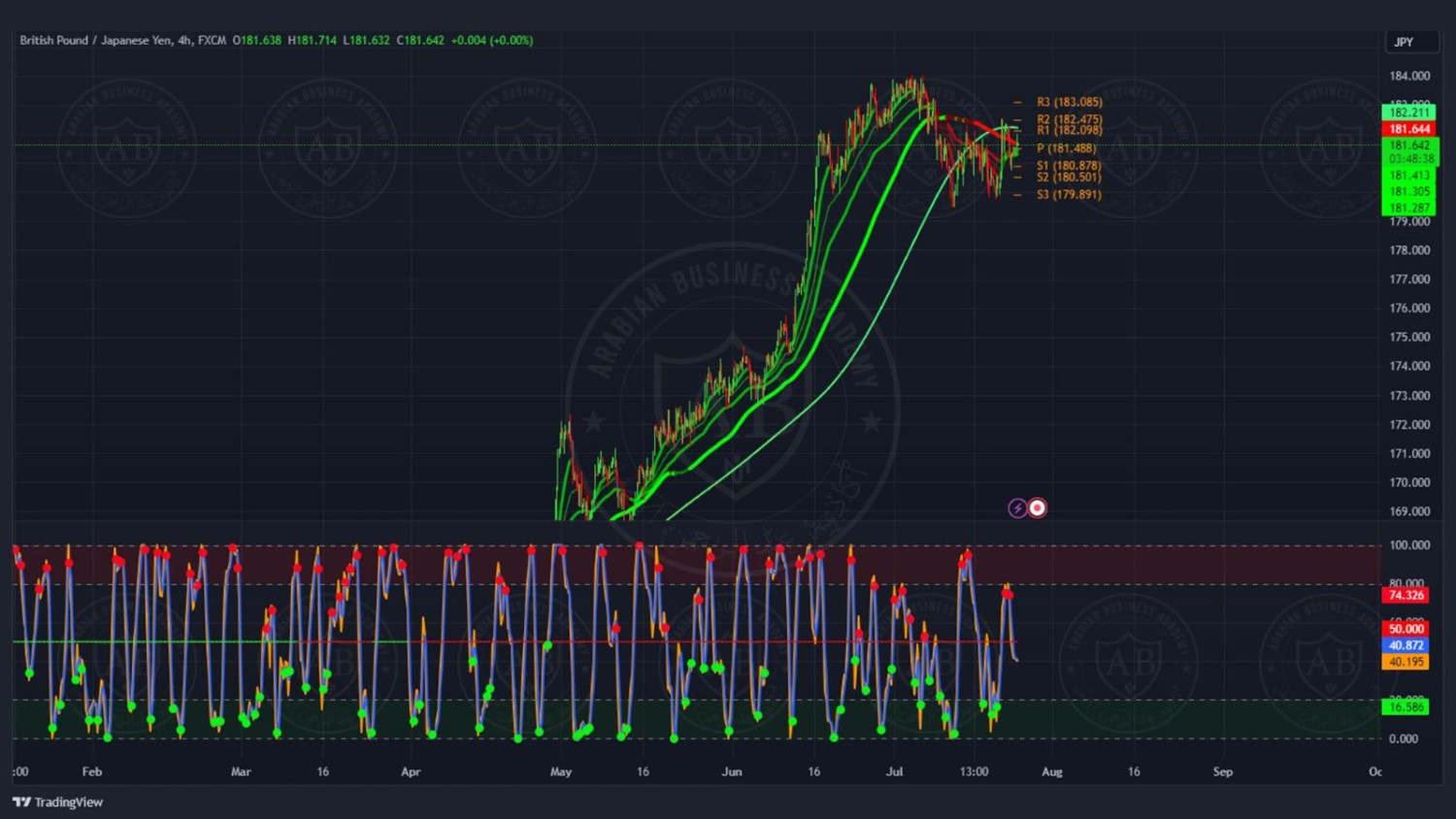The image size is (1456, 819).
Task: Click the close price value C181.642
Action: click(420, 41)
